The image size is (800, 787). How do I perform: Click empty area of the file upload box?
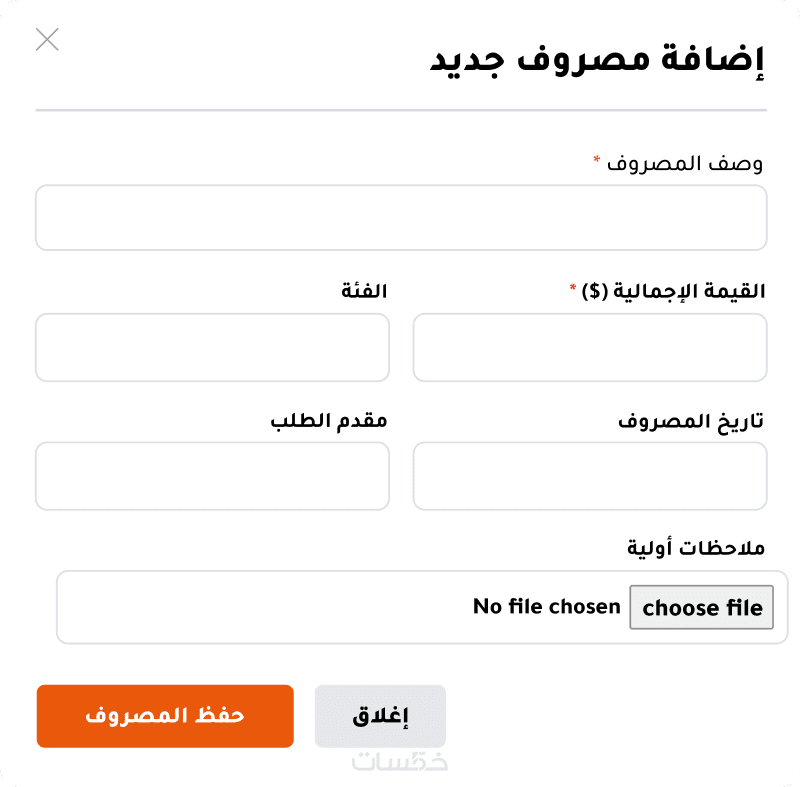pos(260,607)
